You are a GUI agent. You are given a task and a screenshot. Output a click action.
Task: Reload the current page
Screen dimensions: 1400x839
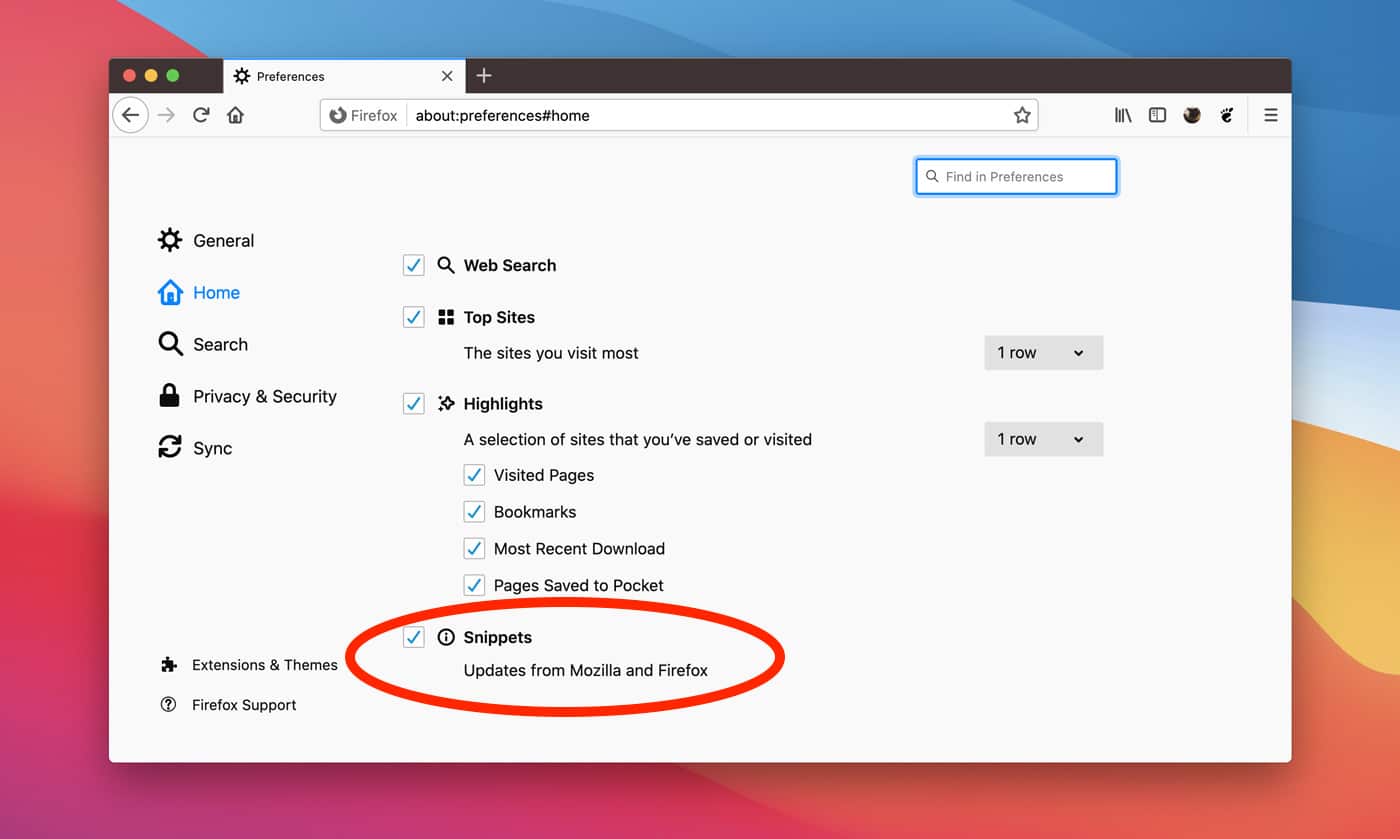(x=201, y=115)
